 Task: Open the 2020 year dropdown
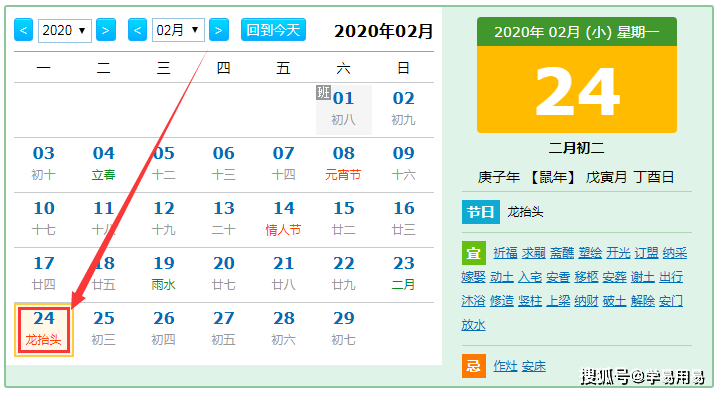(x=64, y=31)
